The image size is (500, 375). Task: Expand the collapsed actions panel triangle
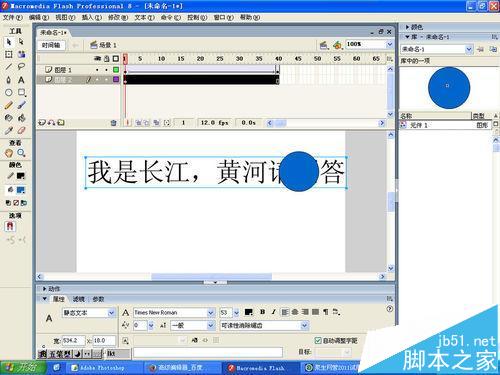coord(44,289)
